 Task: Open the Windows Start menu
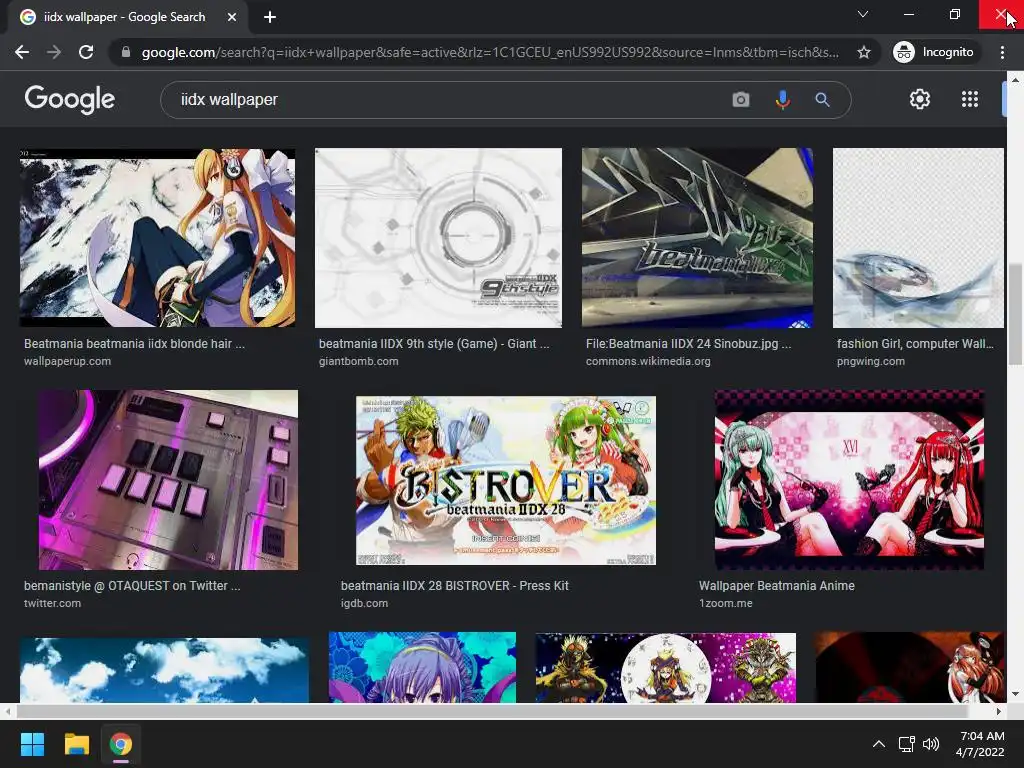tap(32, 744)
